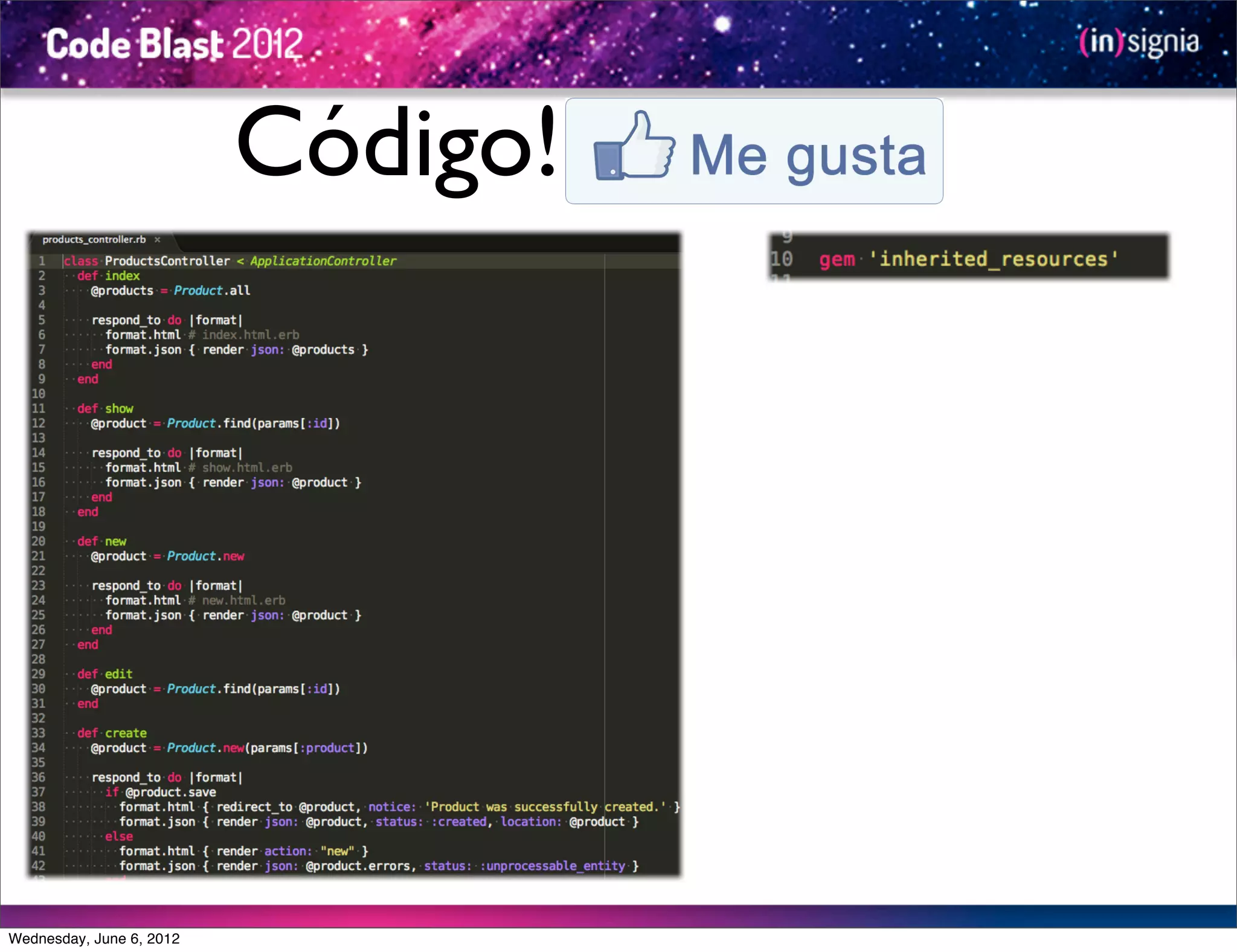Click 'def show' on line 11

tap(105, 409)
